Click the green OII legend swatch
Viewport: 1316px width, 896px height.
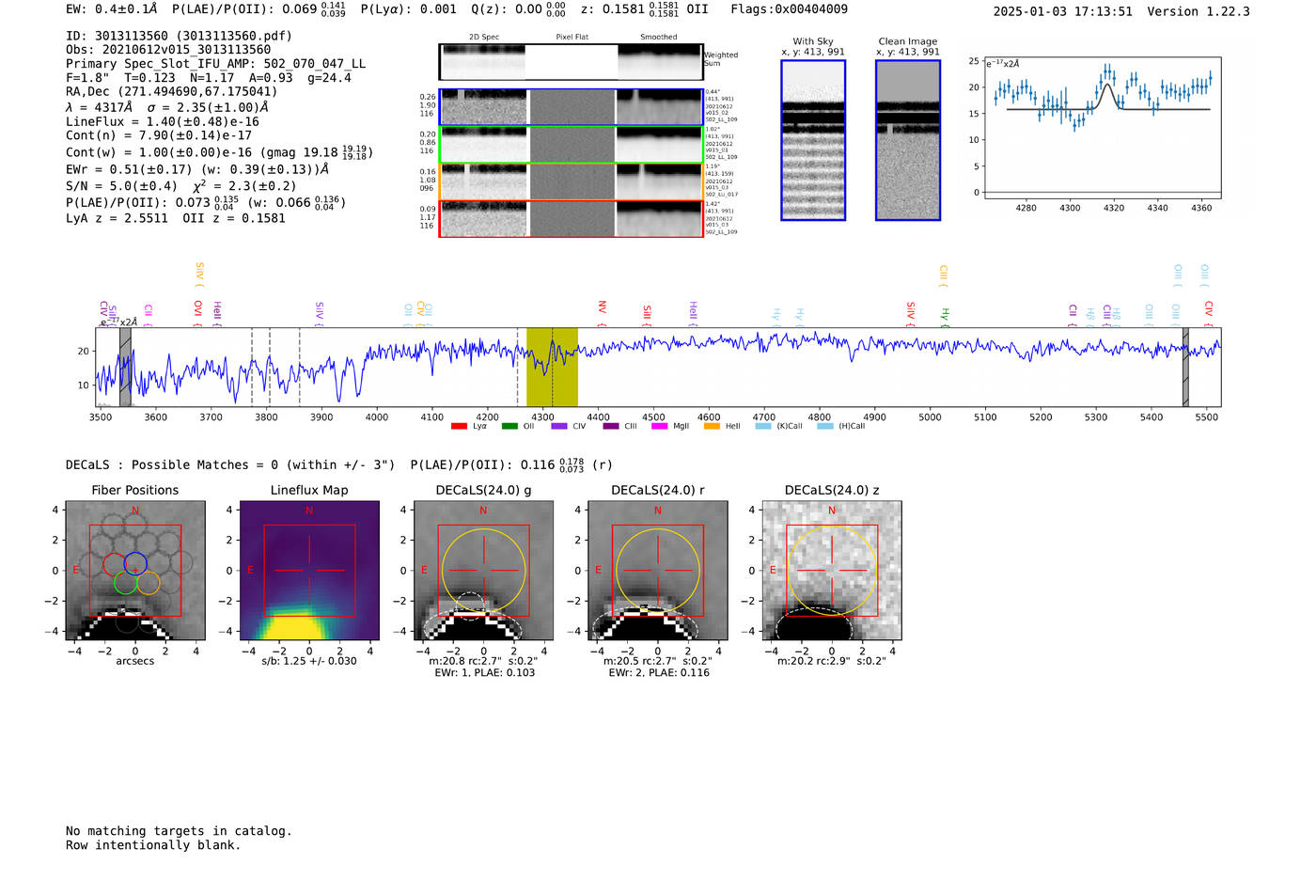pos(509,427)
